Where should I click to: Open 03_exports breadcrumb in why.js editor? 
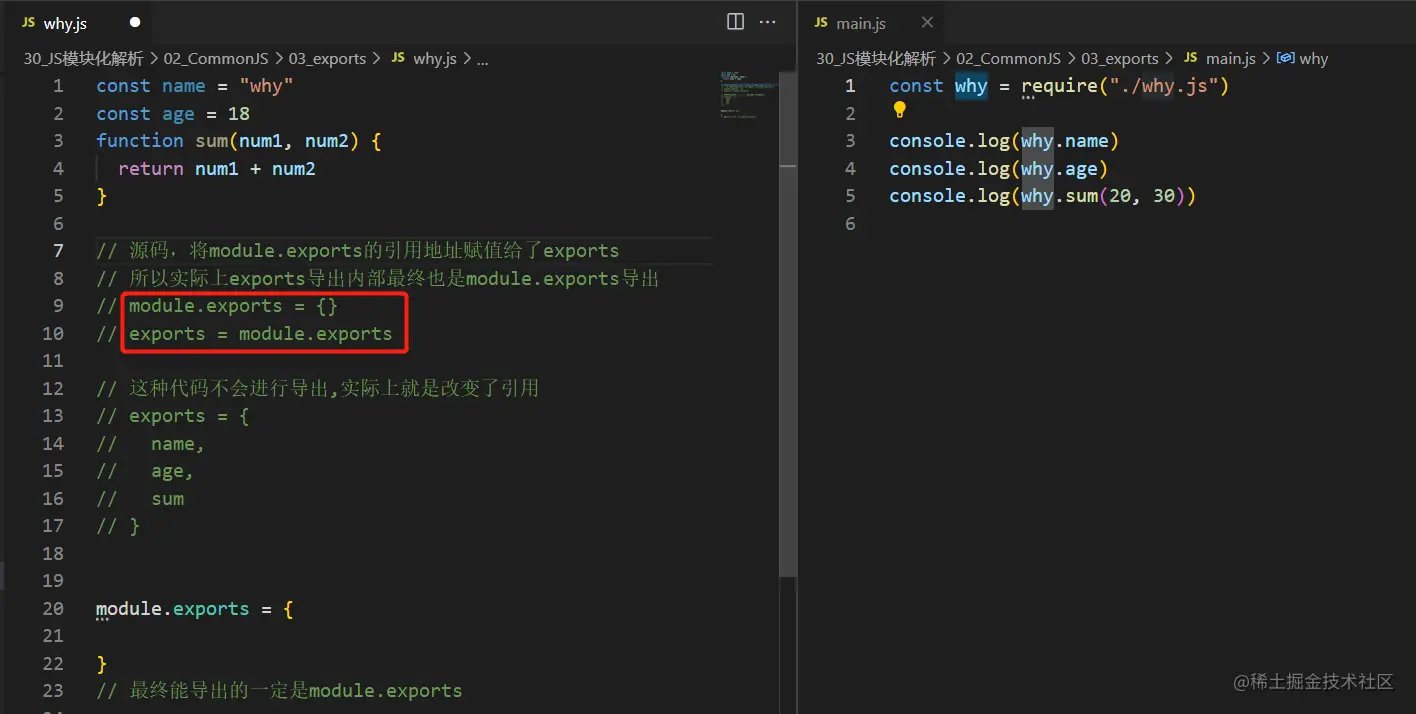click(x=327, y=58)
